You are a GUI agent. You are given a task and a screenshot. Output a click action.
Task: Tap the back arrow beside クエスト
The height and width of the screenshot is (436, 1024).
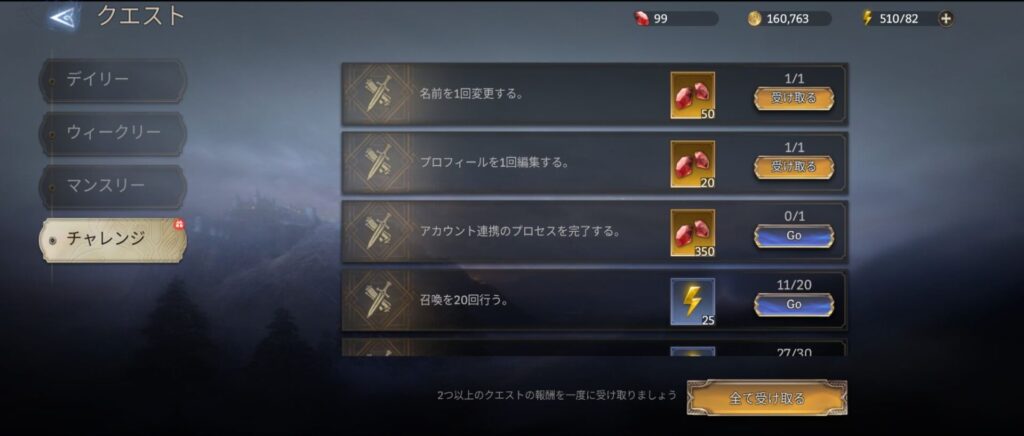tap(63, 18)
